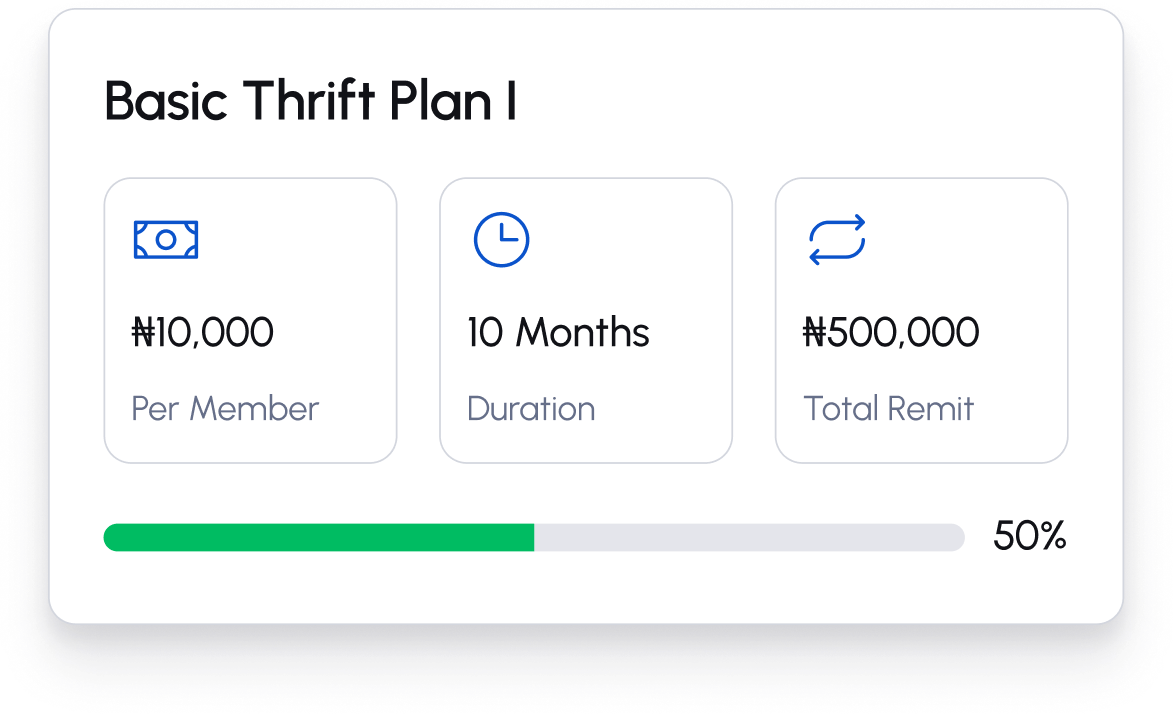The image size is (1173, 714).
Task: Select the "10 Months" value
Action: 558,333
